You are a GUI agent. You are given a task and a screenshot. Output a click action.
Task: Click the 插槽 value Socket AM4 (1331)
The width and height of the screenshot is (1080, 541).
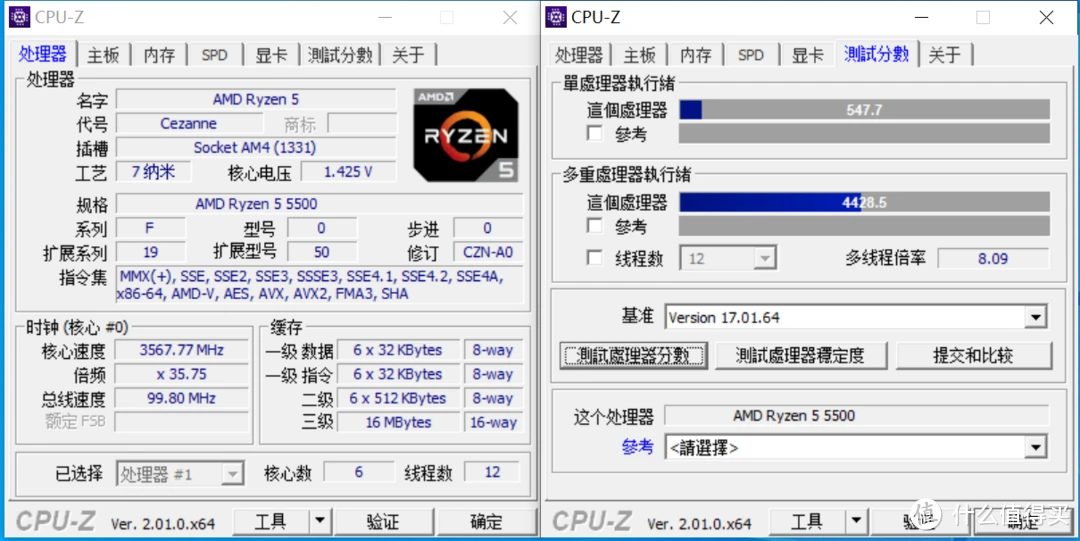point(256,147)
